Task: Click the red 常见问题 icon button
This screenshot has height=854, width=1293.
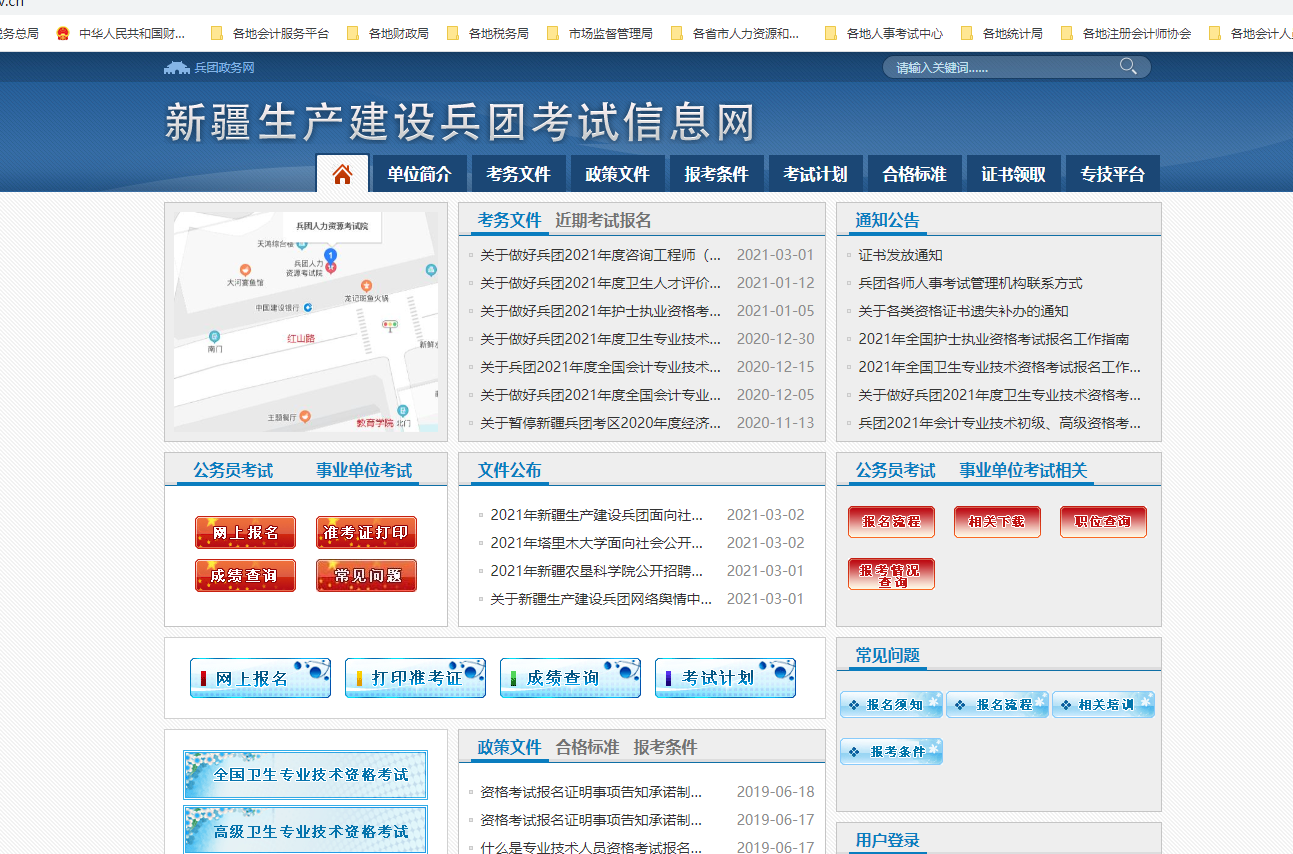Action: click(366, 576)
